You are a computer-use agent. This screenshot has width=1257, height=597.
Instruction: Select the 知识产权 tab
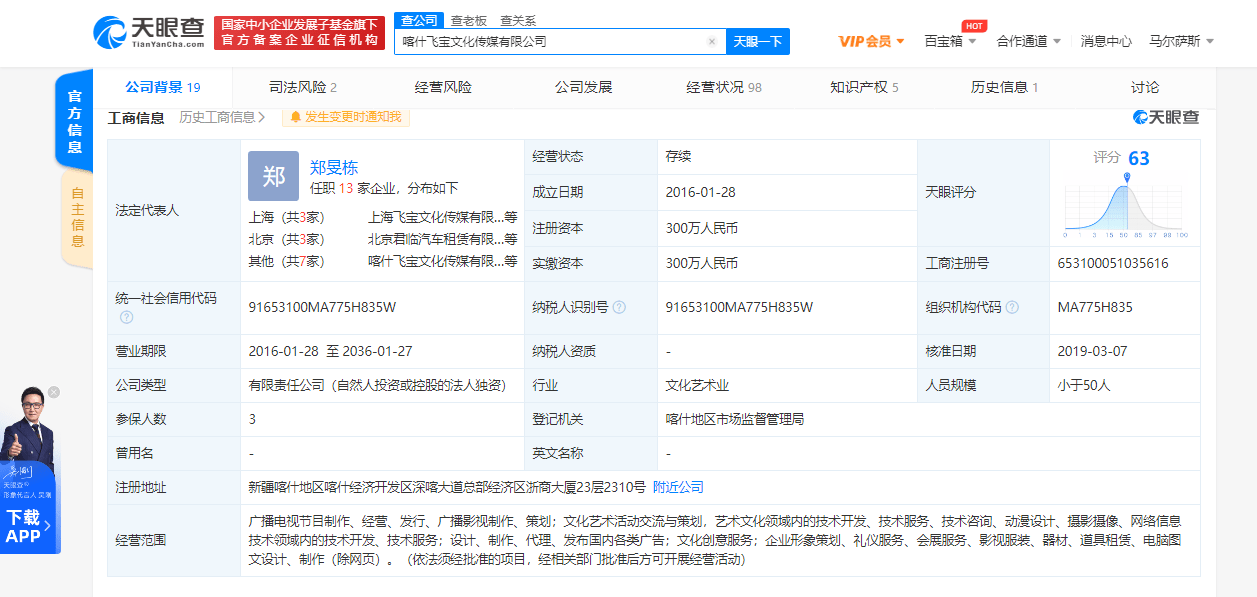(864, 87)
